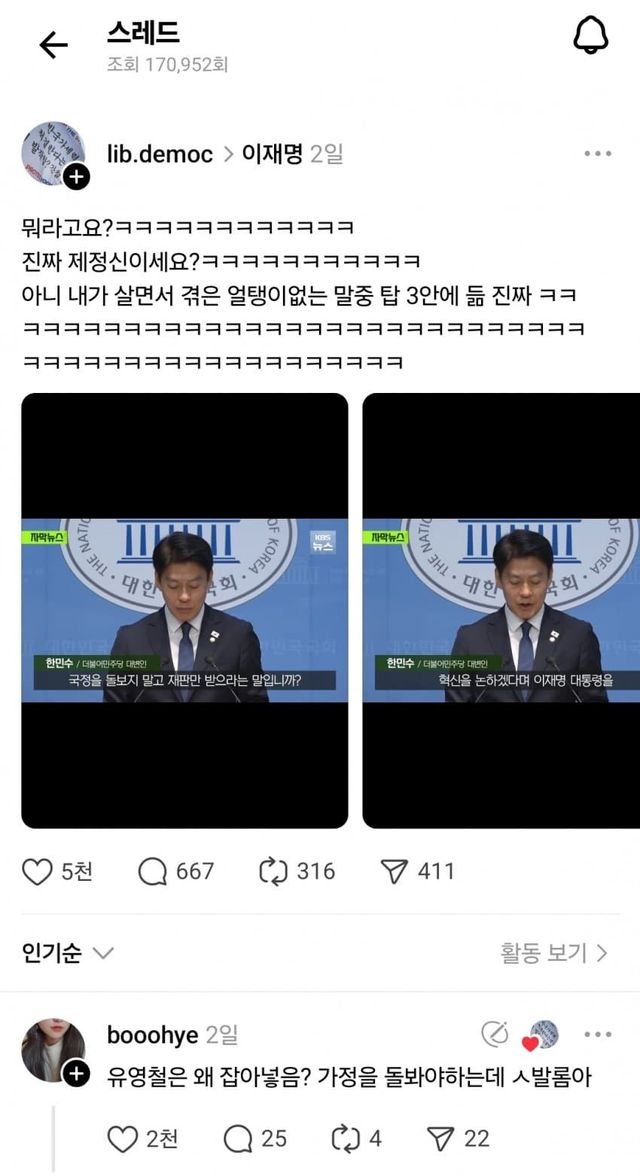The image size is (640, 1176).
Task: Reply to booohye's comment bubble icon
Action: tap(238, 1139)
